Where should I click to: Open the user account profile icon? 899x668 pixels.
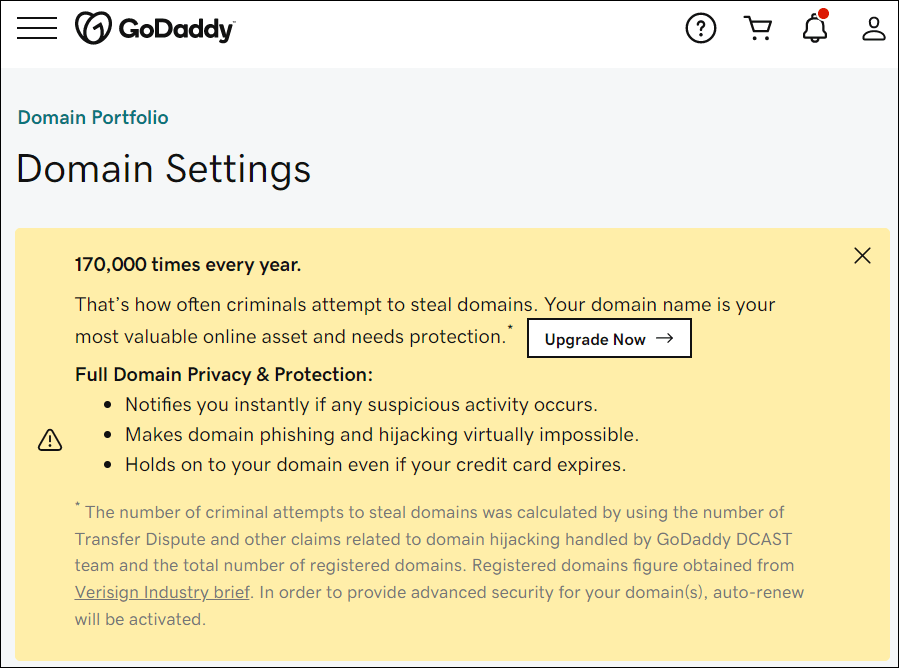pos(874,28)
